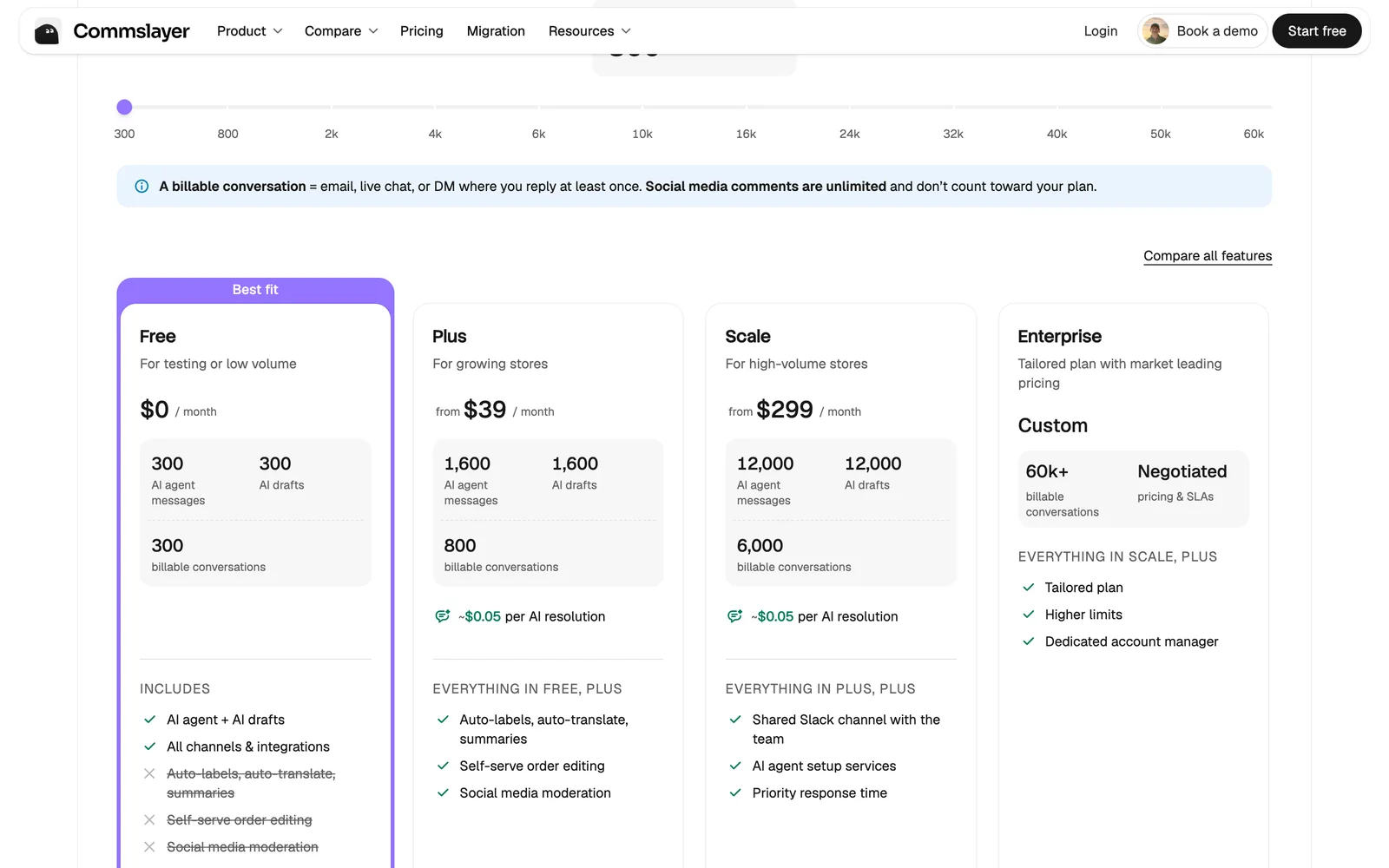The width and height of the screenshot is (1389, 868).
Task: Go to the Pricing page
Action: 422,31
